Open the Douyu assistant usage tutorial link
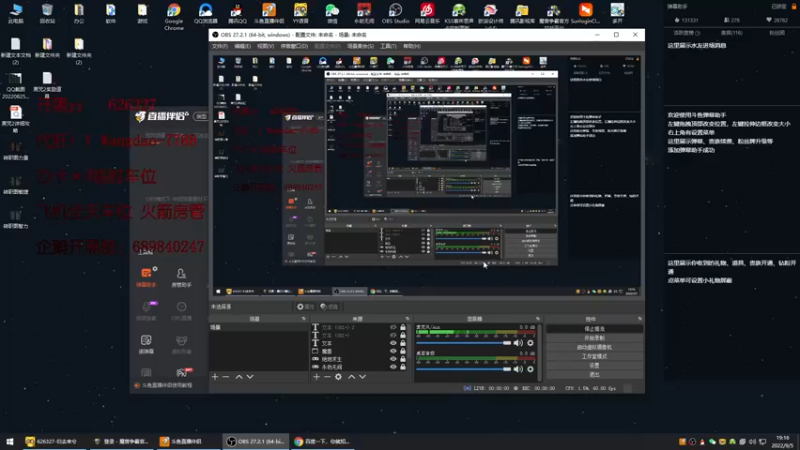This screenshot has height=450, width=800. [x=164, y=385]
